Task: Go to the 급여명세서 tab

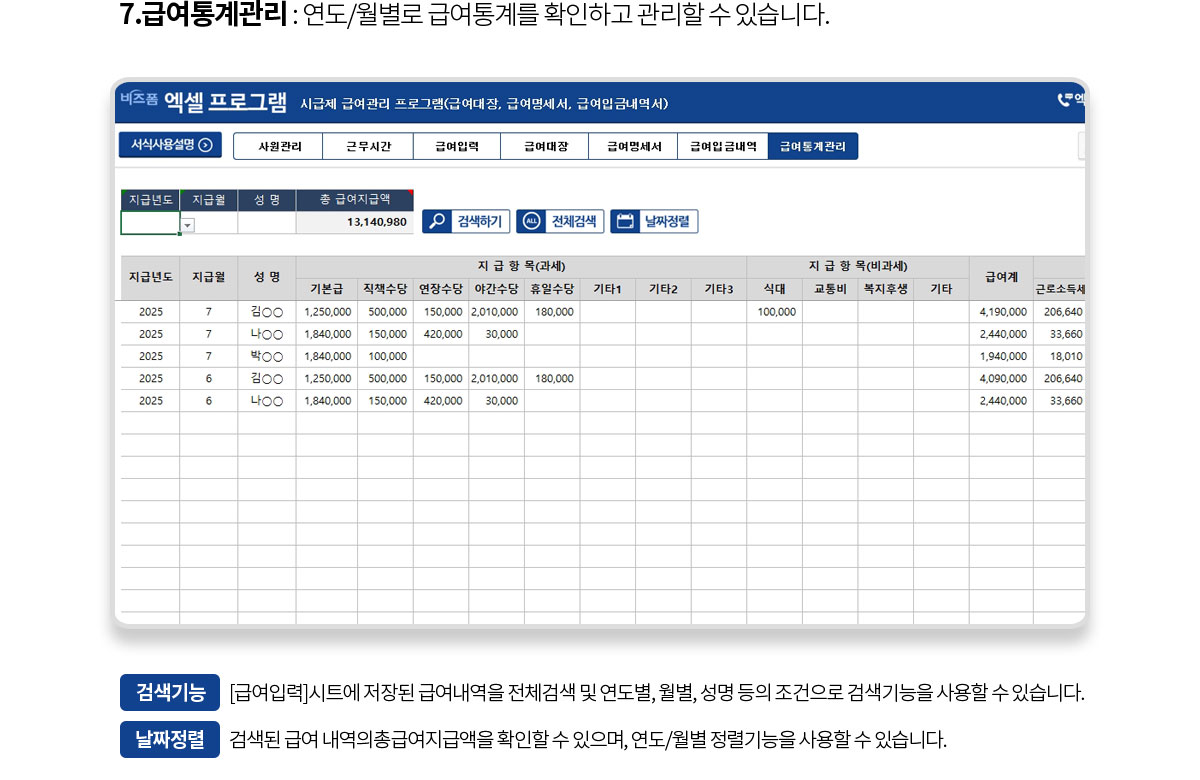Action: (x=633, y=146)
